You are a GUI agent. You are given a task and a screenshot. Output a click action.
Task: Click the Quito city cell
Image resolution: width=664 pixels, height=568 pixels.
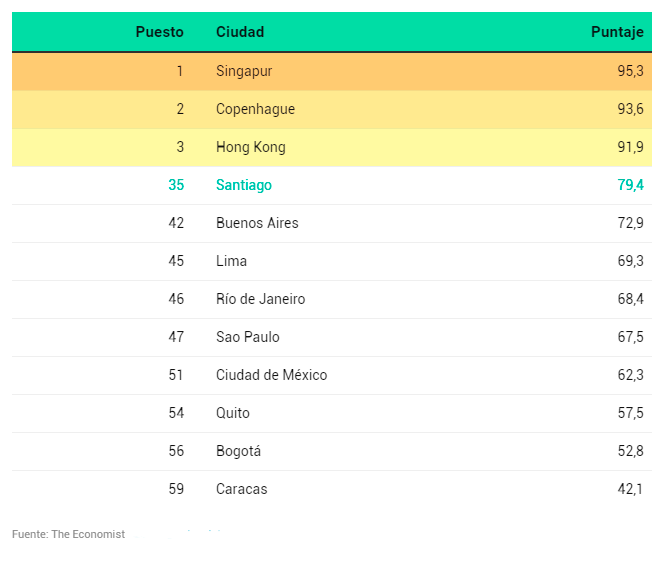[233, 413]
